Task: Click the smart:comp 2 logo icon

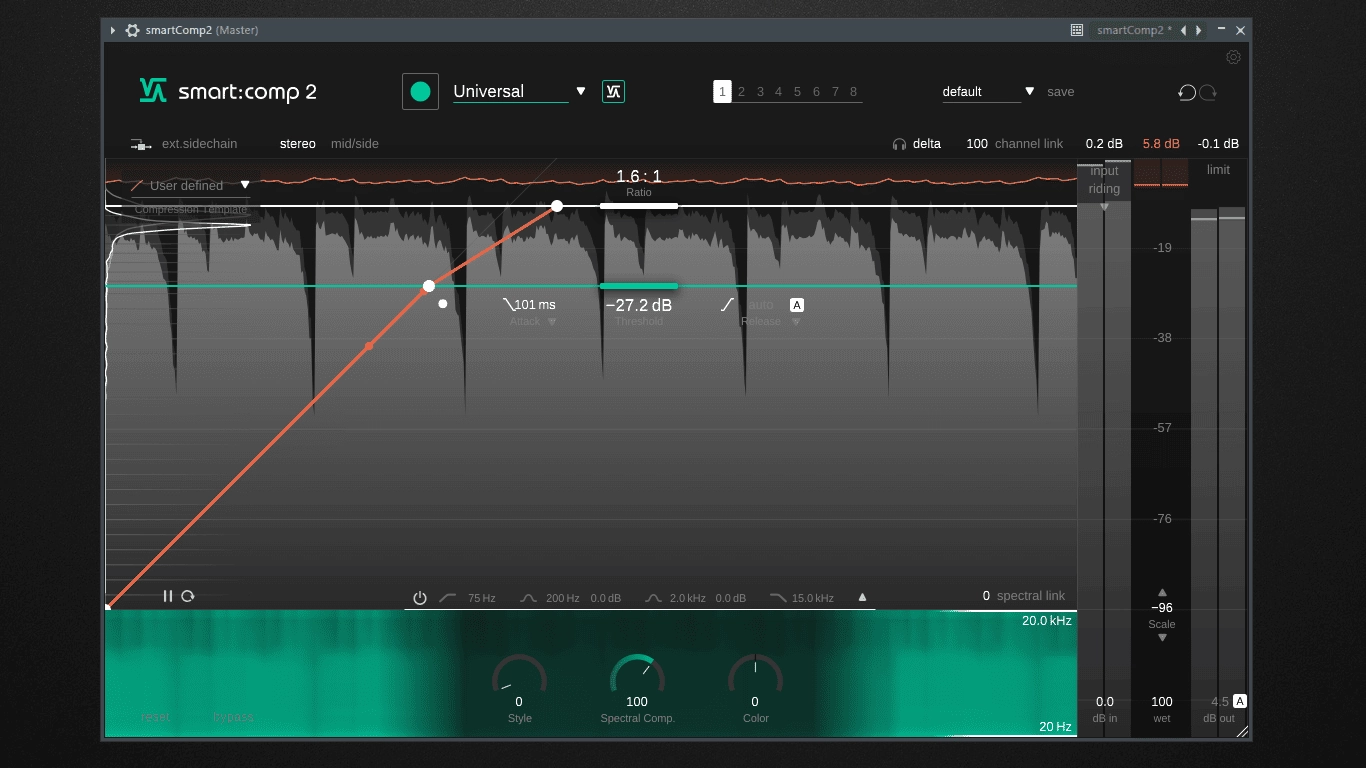Action: pyautogui.click(x=153, y=91)
